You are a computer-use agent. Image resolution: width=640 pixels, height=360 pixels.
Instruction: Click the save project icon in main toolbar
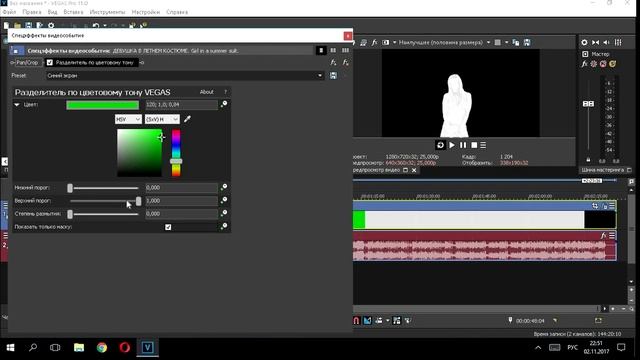29,26
